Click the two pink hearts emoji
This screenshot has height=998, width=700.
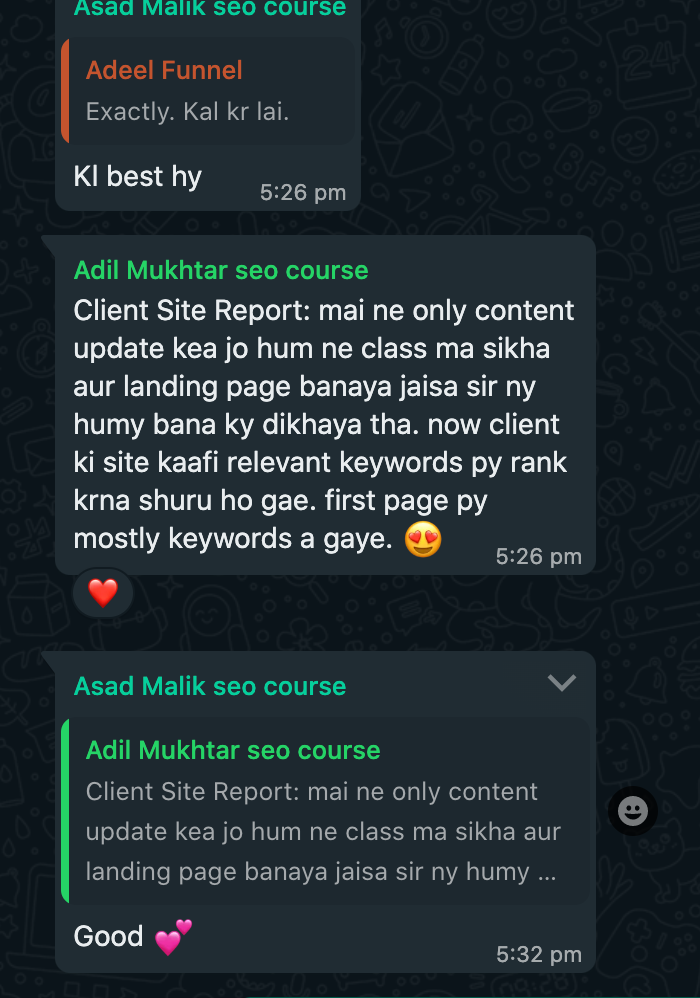click(x=173, y=937)
